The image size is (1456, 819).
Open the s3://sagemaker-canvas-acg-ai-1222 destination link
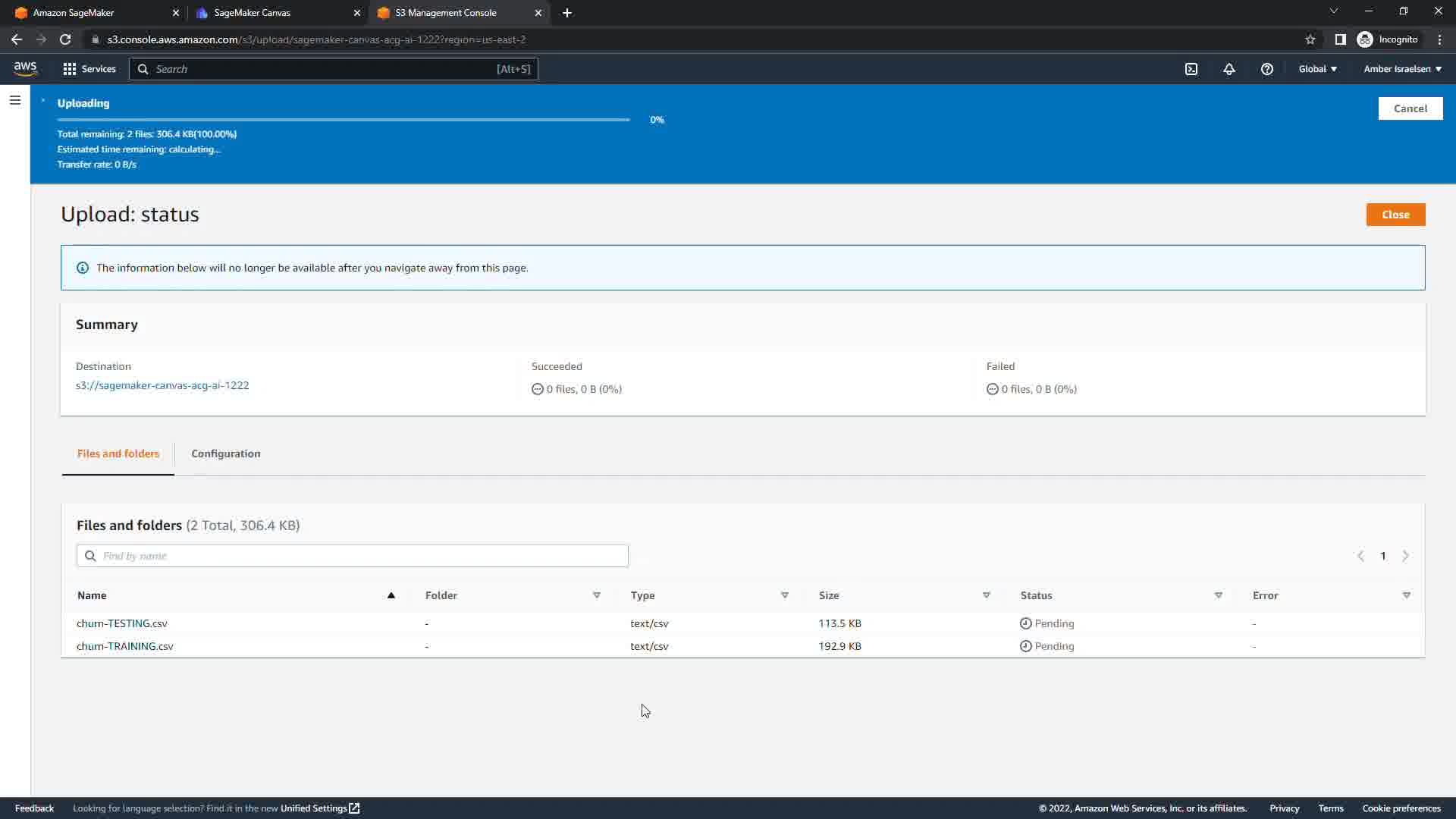pyautogui.click(x=162, y=385)
